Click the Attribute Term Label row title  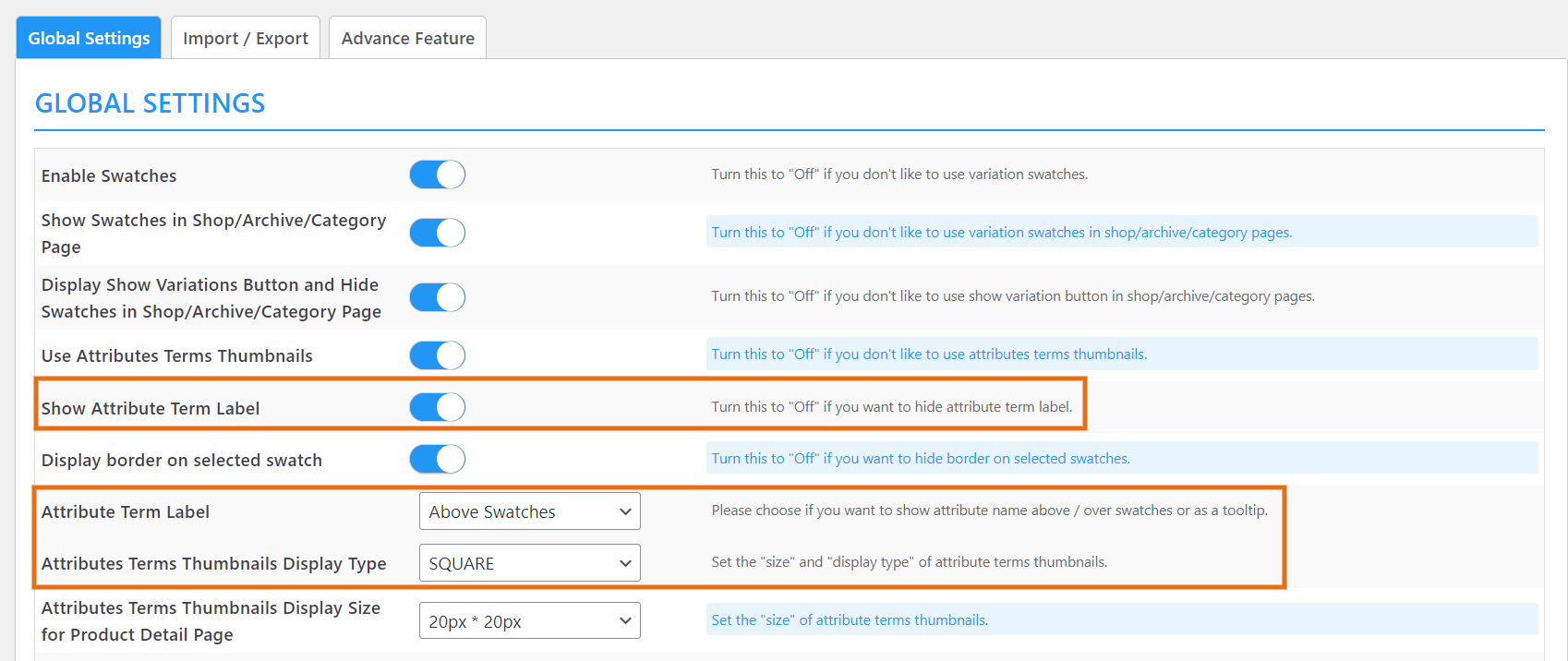point(126,512)
